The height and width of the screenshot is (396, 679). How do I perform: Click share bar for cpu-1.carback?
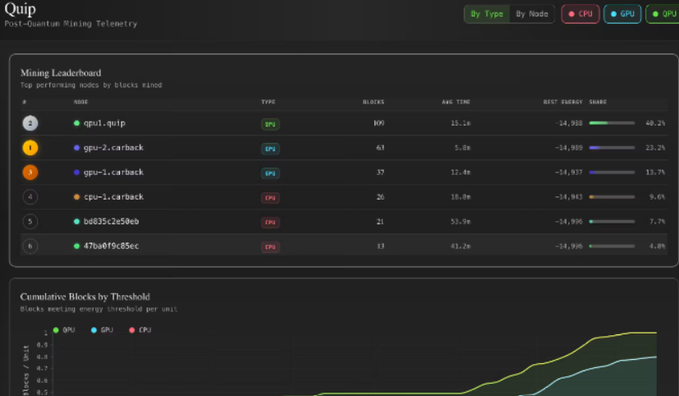pos(612,197)
